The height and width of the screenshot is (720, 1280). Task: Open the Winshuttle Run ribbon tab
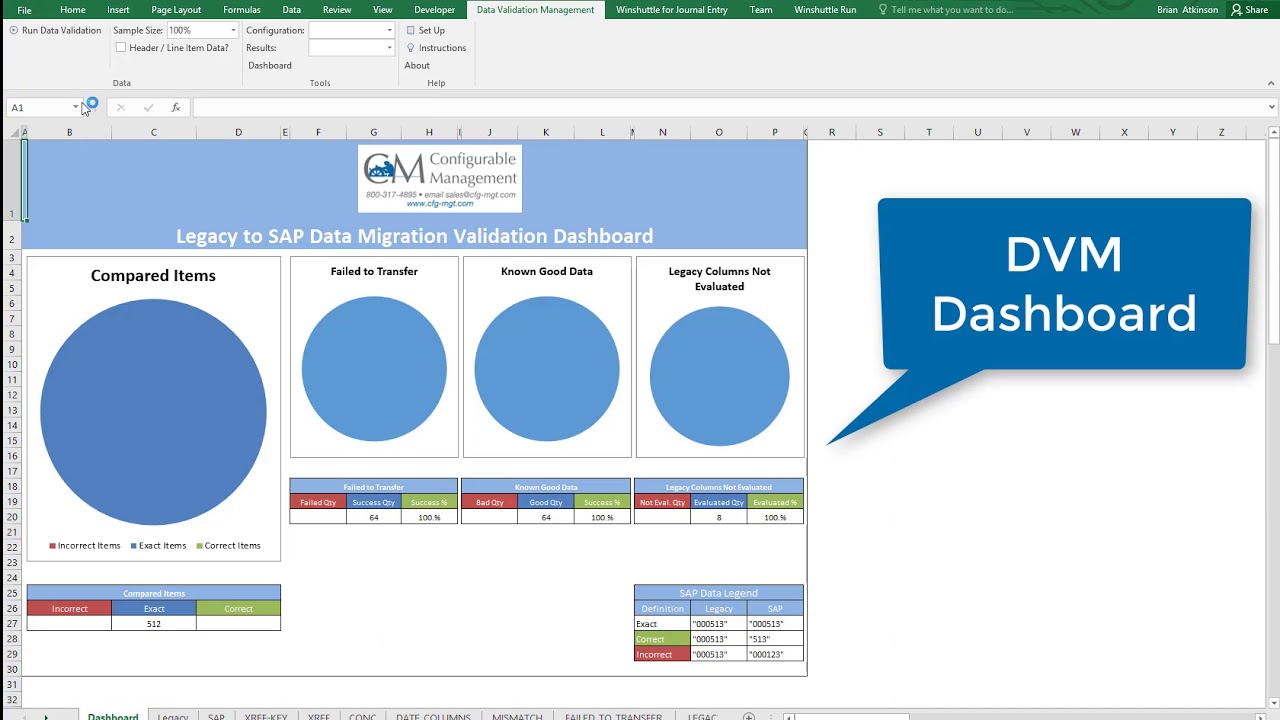(825, 9)
